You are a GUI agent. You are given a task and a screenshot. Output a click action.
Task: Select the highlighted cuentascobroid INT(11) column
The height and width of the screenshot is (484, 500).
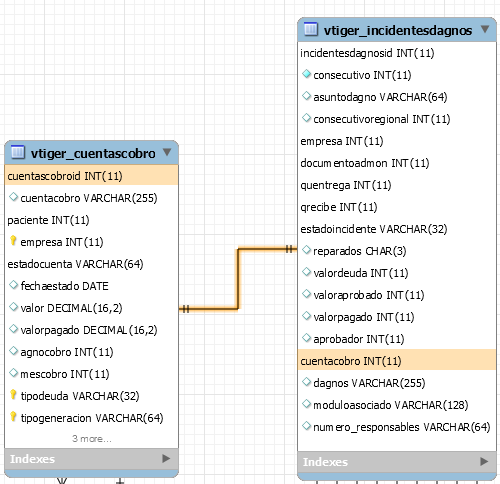(91, 176)
